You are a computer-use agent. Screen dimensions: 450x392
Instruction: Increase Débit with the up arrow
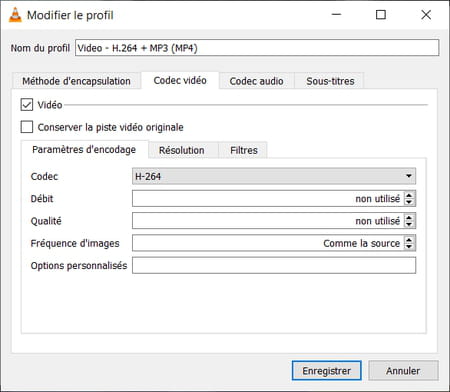coord(409,195)
